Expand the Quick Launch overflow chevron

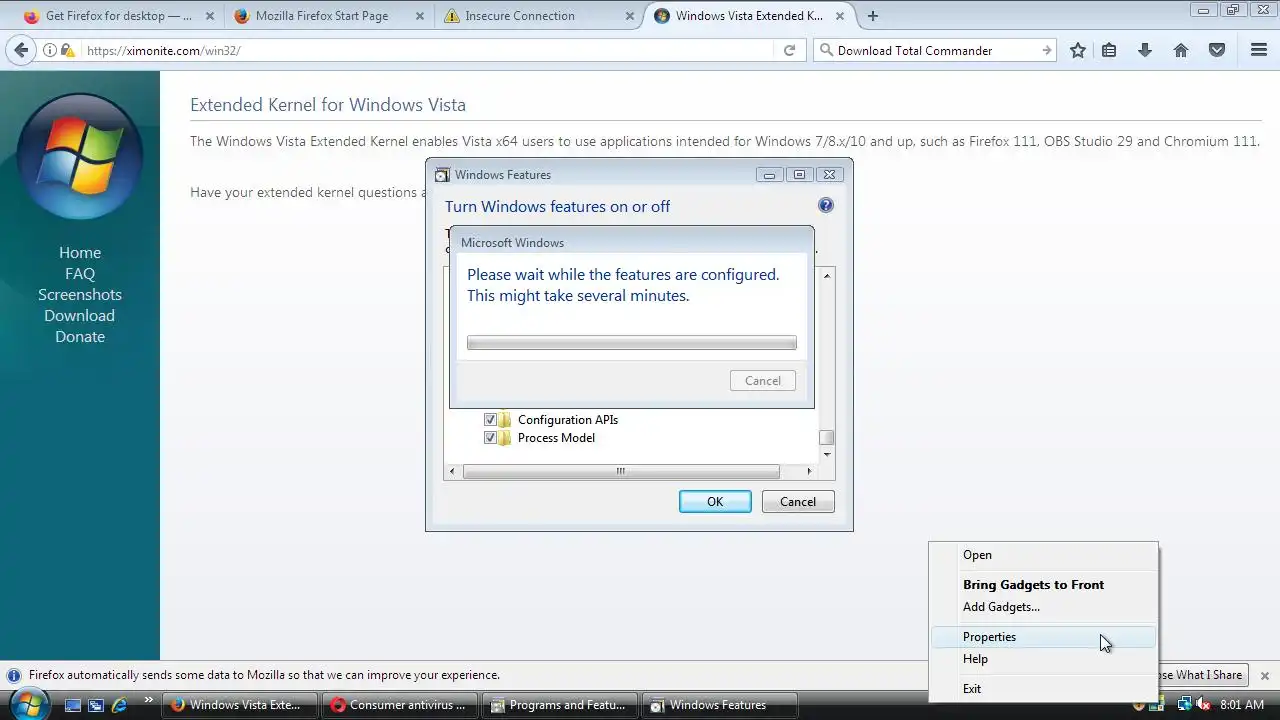pyautogui.click(x=149, y=700)
